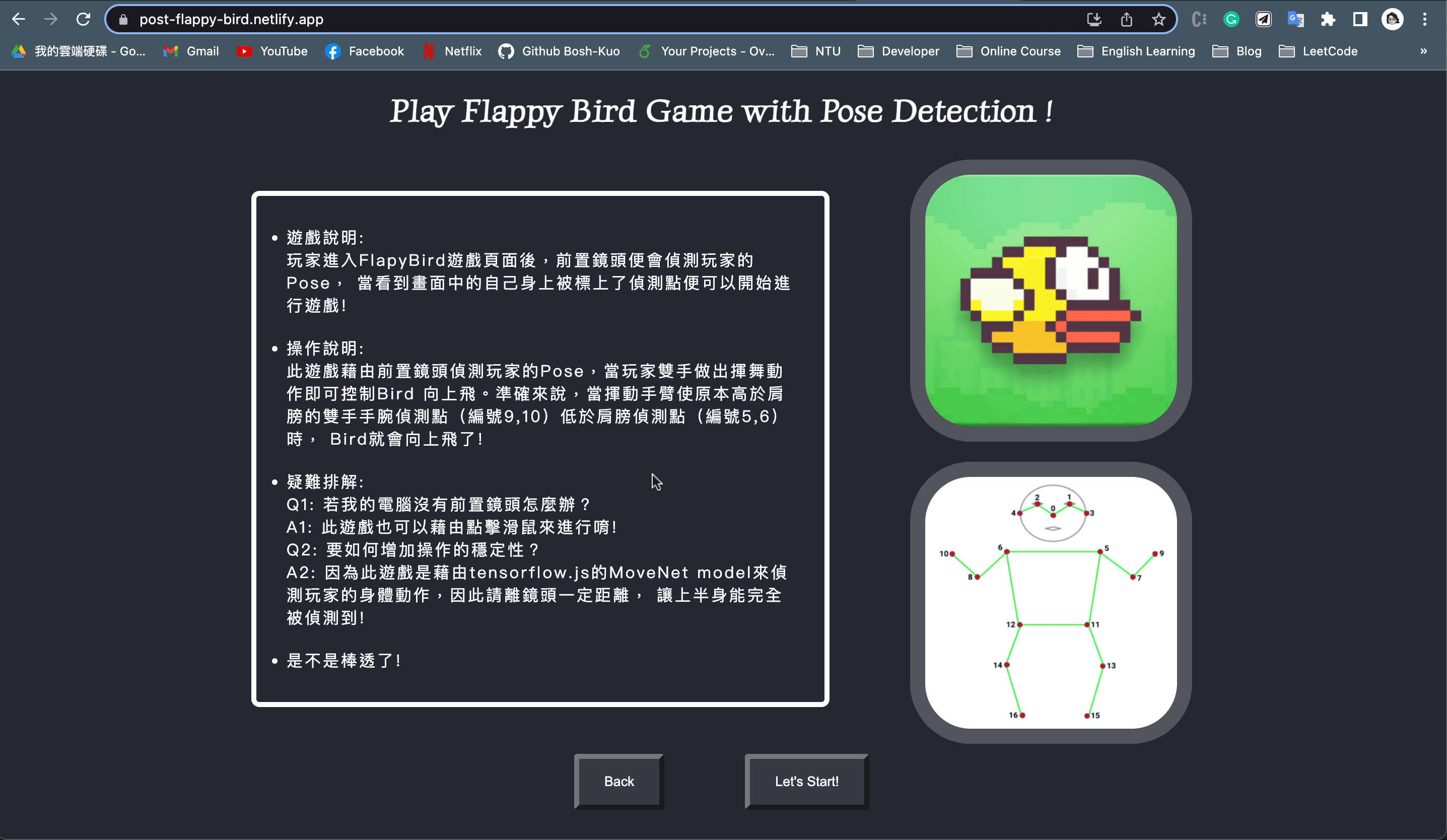Click the back navigation arrow
The width and height of the screenshot is (1447, 840).
pos(18,20)
